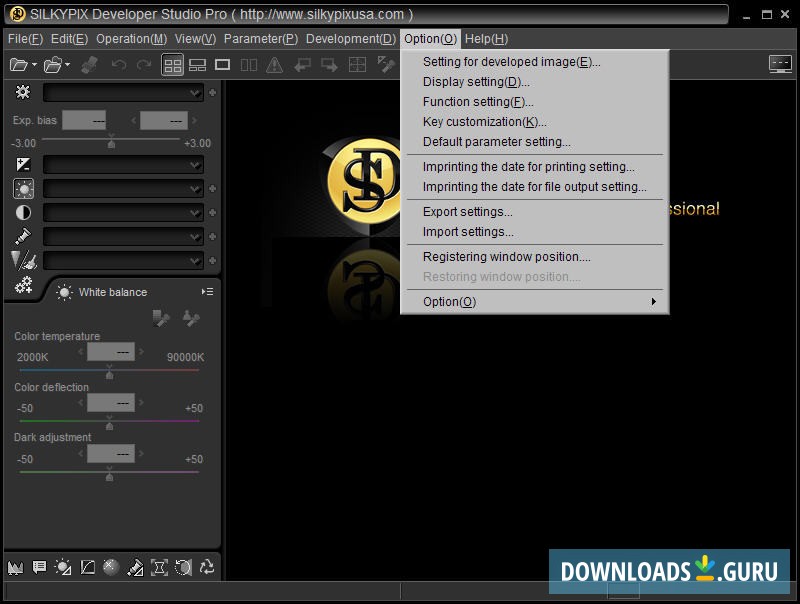Screen dimensions: 800x604
Task: Open the sharpness preset dropdown
Action: pos(123,261)
